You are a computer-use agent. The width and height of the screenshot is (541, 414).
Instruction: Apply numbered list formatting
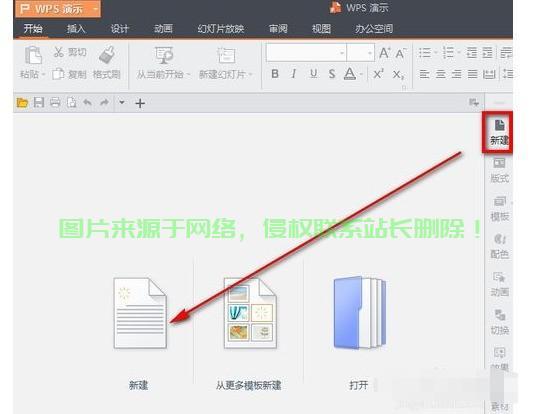tap(448, 53)
